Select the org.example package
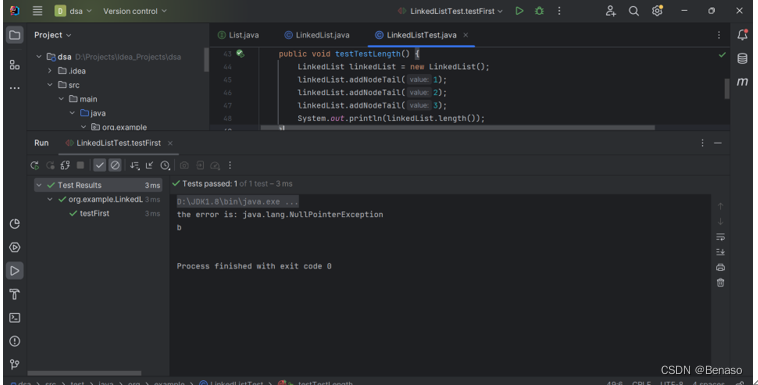 point(119,127)
